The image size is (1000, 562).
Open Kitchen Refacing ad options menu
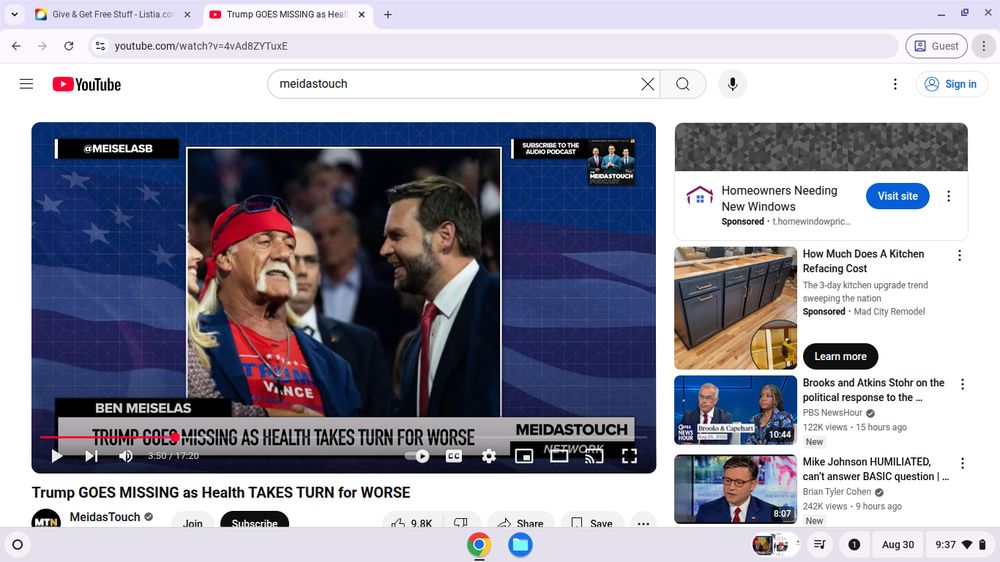click(959, 255)
